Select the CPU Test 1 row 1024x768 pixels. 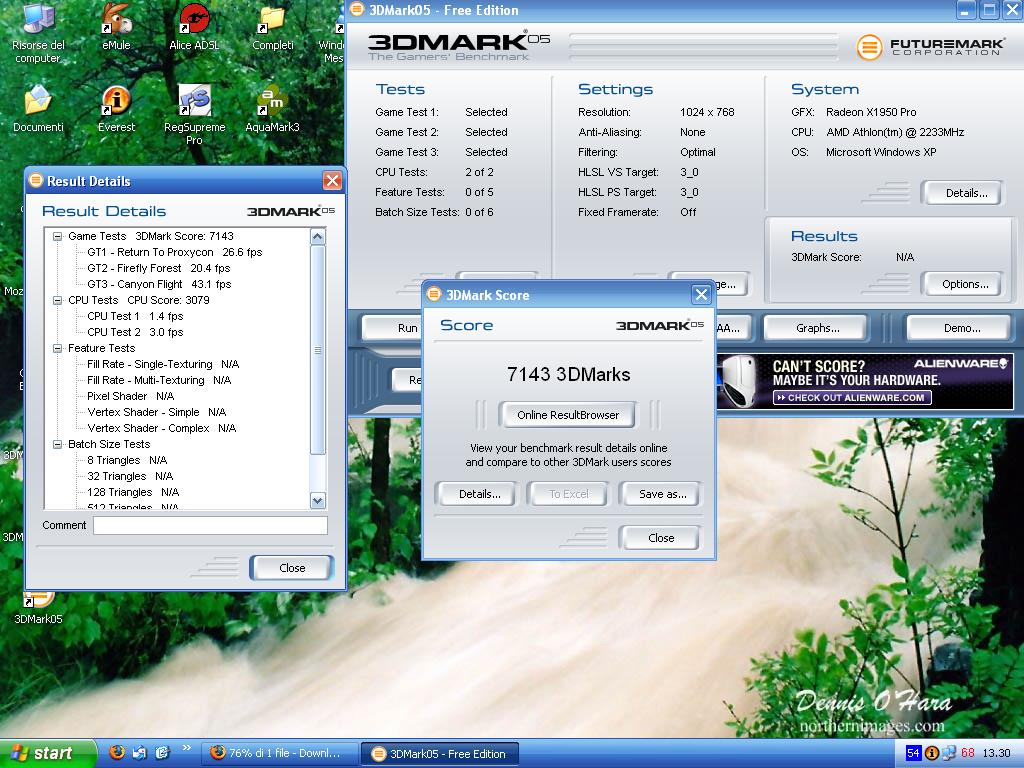135,316
